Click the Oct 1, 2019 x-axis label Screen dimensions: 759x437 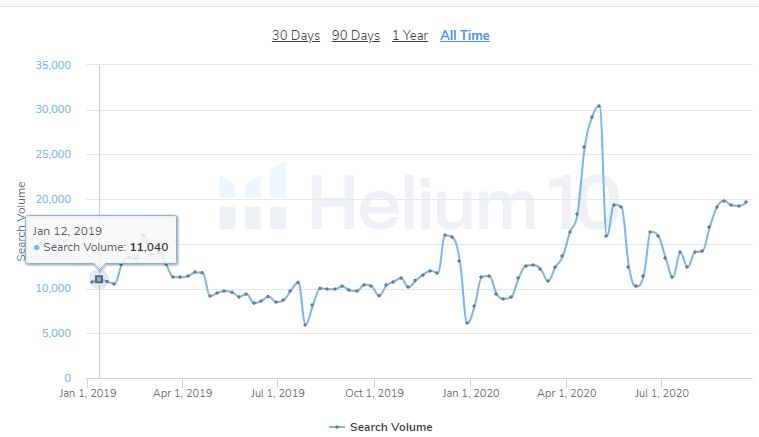pyautogui.click(x=373, y=395)
